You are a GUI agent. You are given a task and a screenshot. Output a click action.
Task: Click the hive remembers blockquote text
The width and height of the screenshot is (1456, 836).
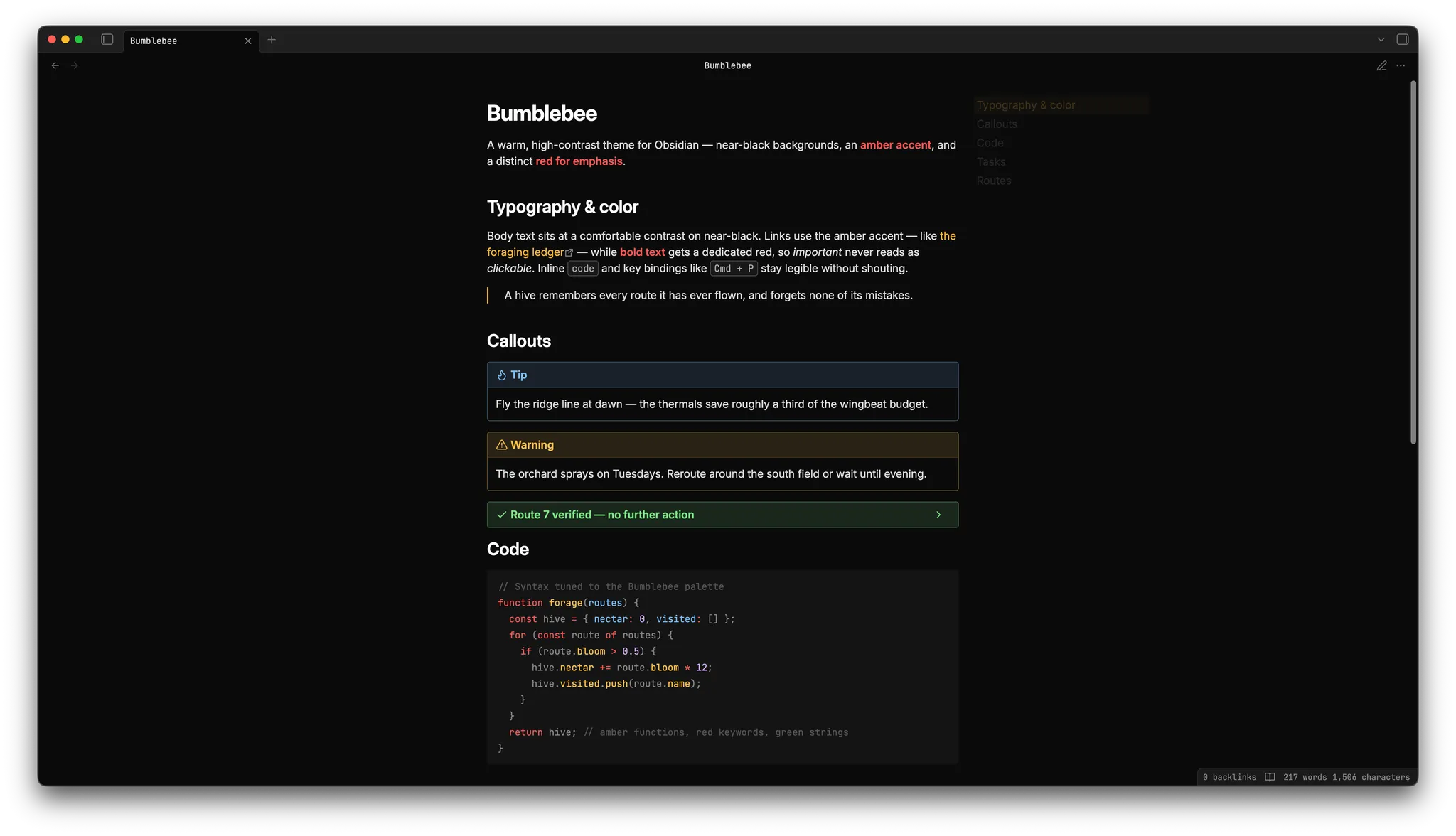(708, 296)
